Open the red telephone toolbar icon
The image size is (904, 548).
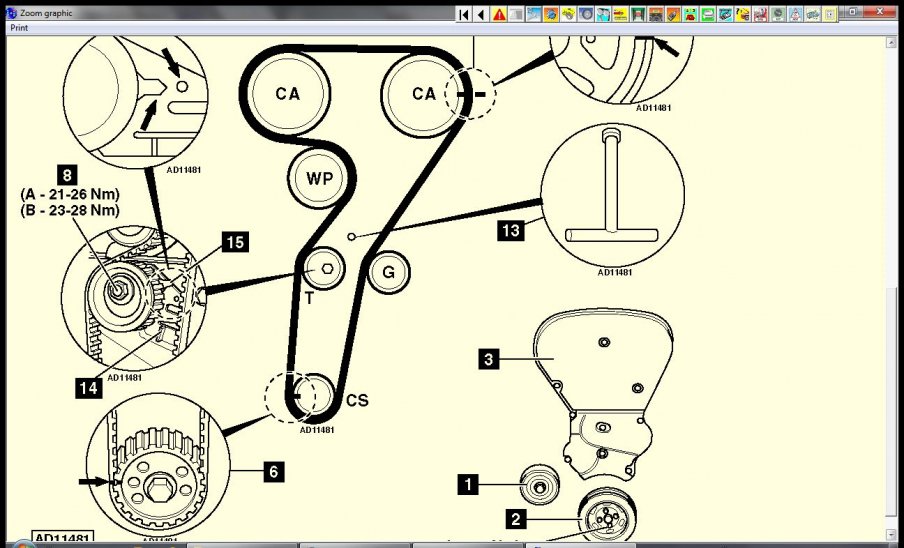coord(689,14)
